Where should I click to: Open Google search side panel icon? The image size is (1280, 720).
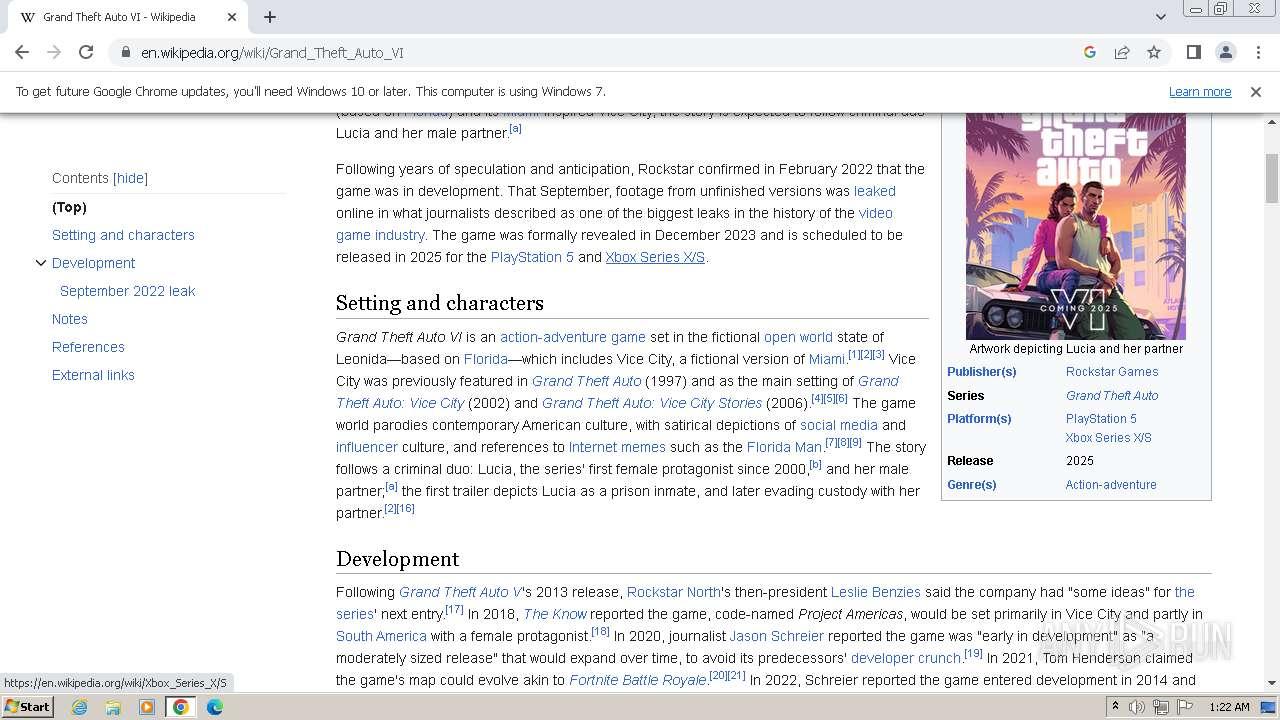[1090, 52]
